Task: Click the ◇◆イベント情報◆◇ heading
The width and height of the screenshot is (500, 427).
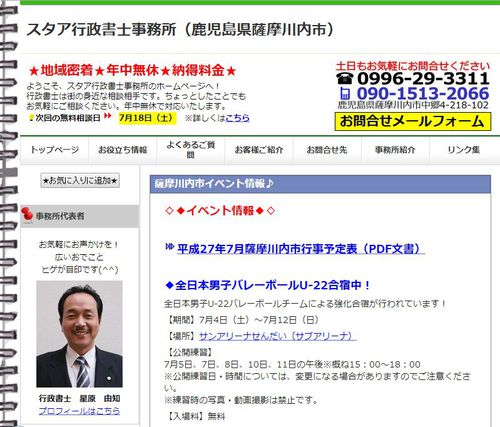Action: pyautogui.click(x=220, y=211)
